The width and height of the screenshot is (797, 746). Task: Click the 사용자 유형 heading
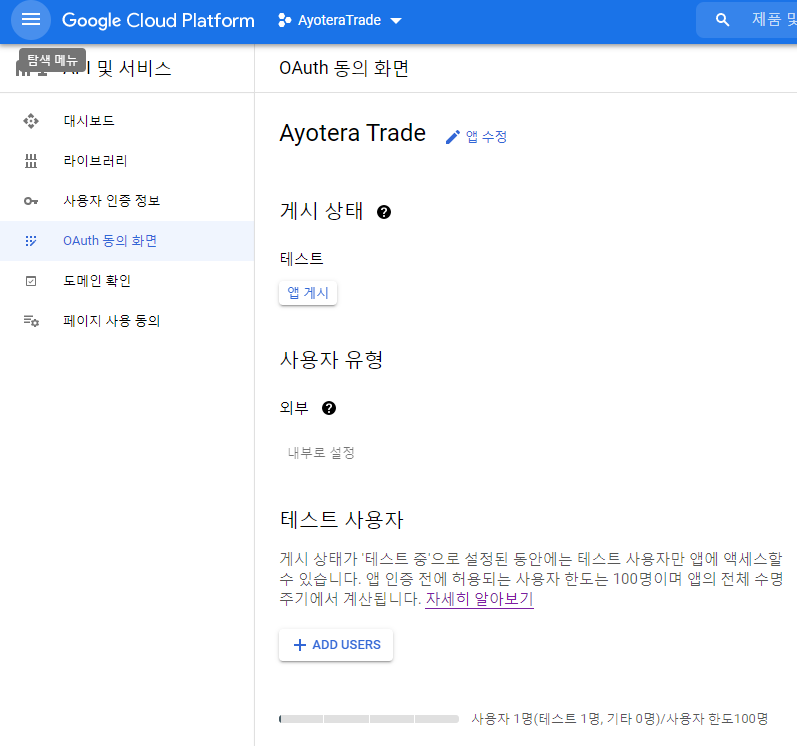point(331,360)
